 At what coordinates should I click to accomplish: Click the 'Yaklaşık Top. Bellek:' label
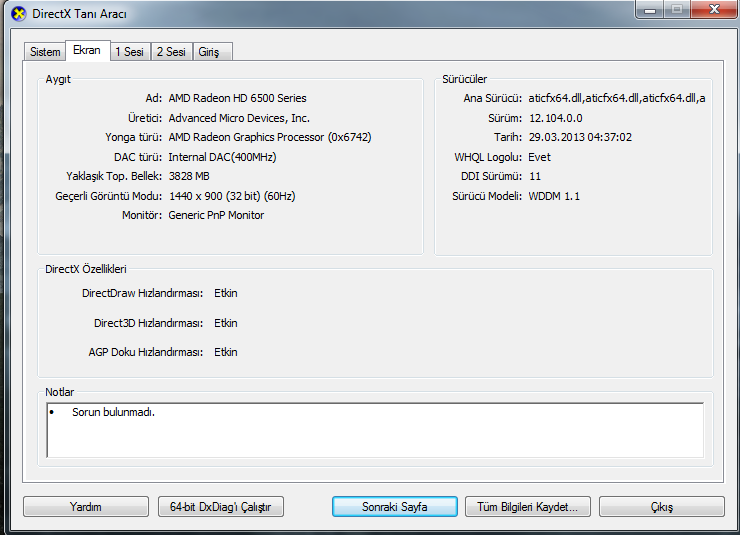click(x=114, y=176)
